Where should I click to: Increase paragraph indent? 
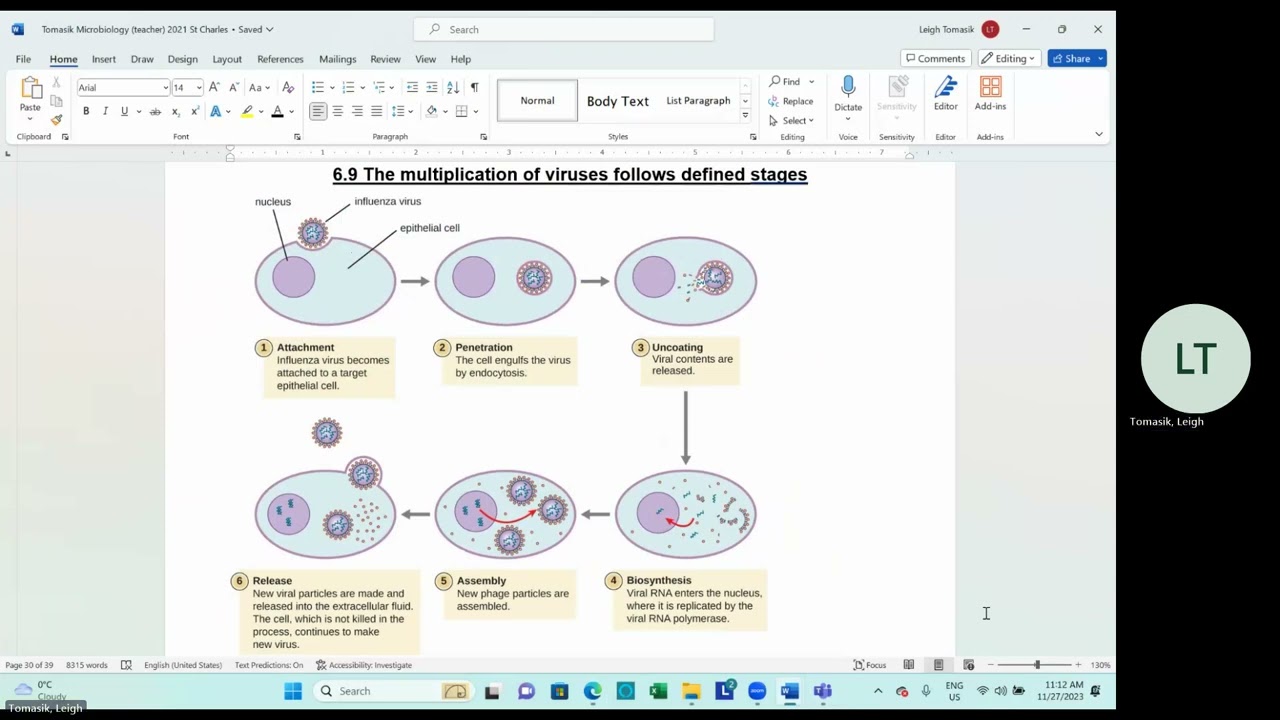pos(432,87)
